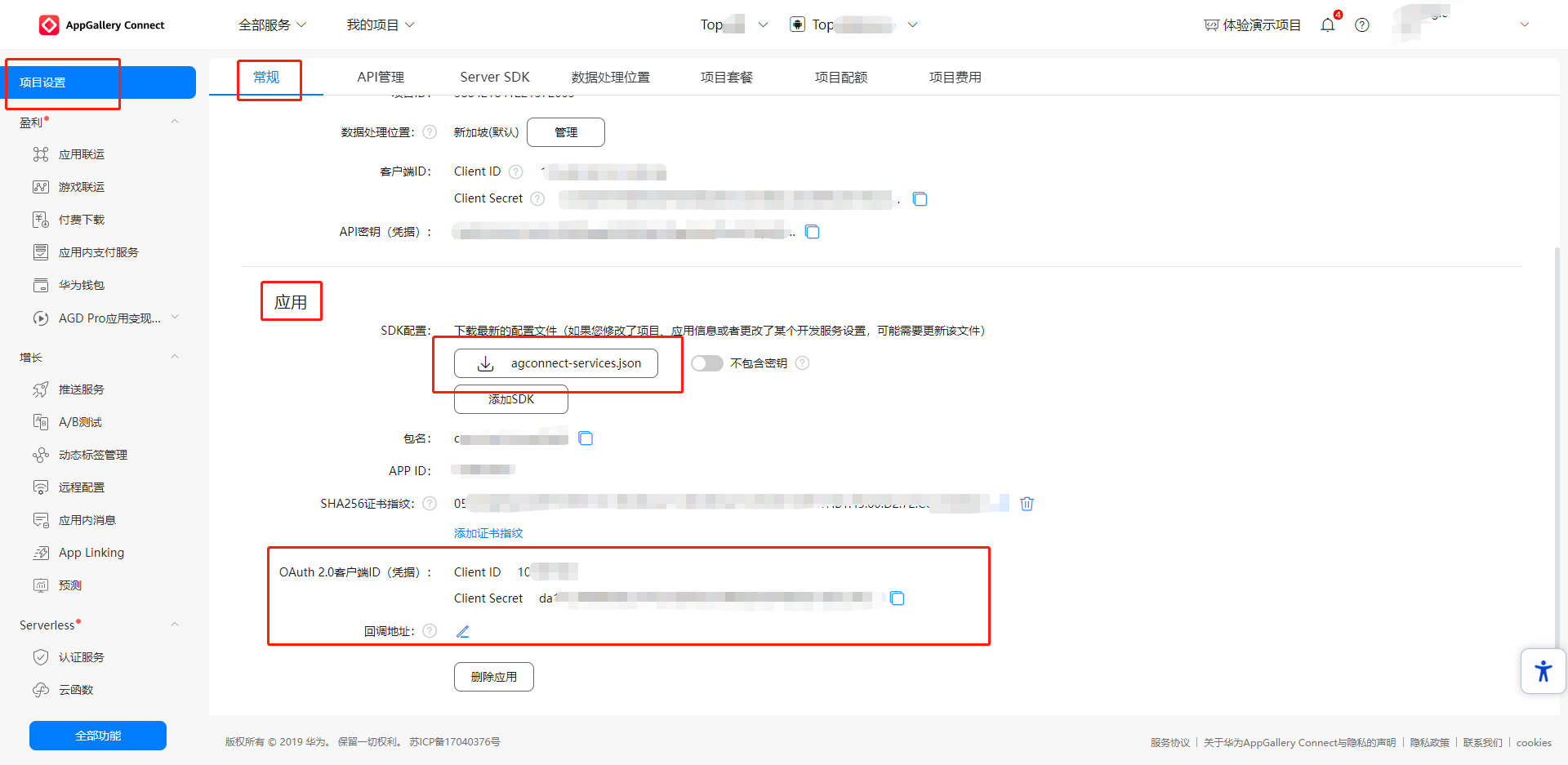Open the 联系我们 footer link
1568x765 pixels.
[1483, 743]
